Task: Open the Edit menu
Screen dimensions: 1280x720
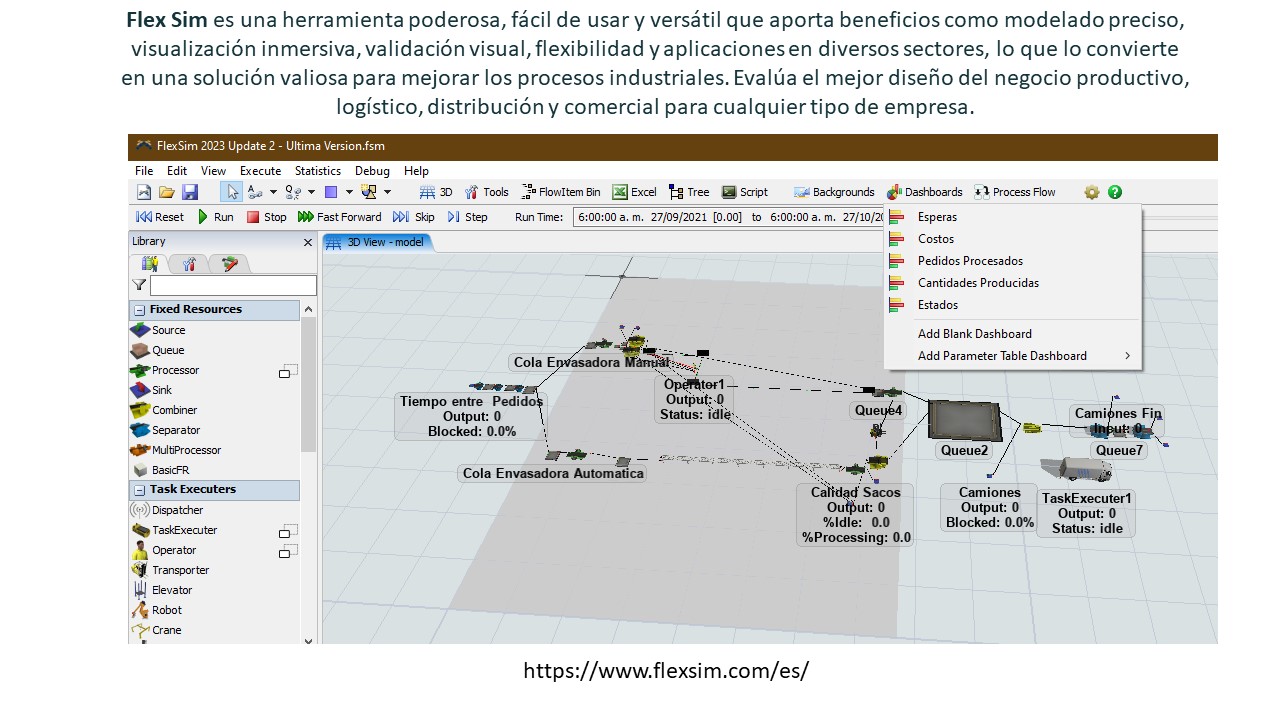Action: coord(177,171)
